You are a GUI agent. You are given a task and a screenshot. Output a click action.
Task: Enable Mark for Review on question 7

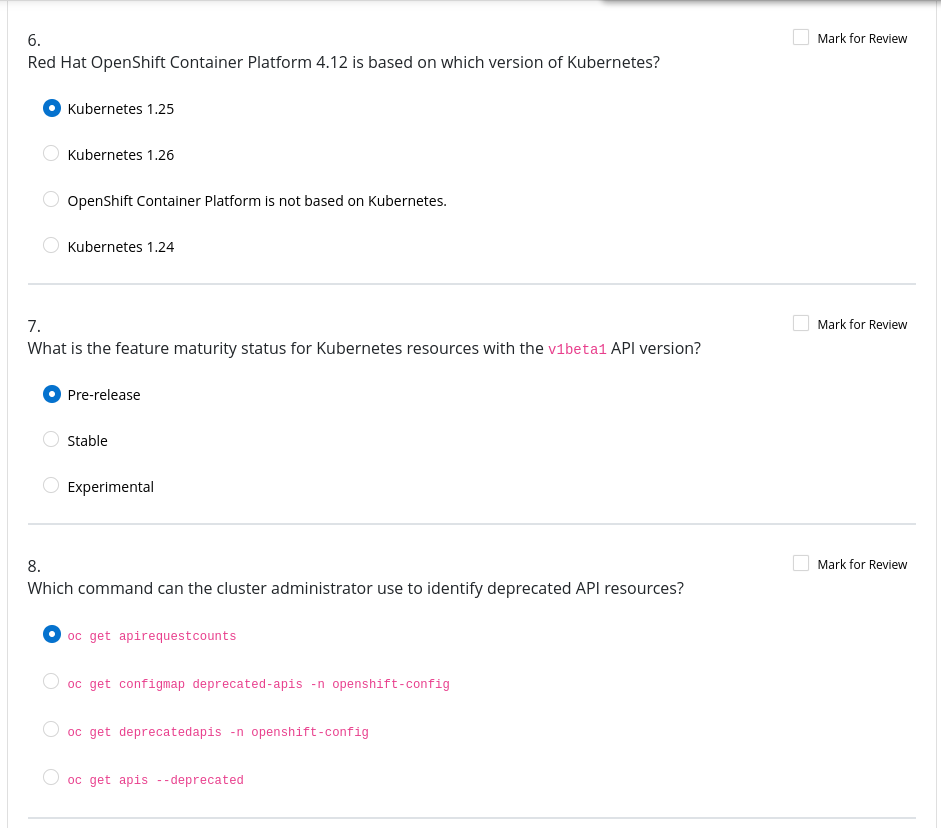(x=801, y=324)
